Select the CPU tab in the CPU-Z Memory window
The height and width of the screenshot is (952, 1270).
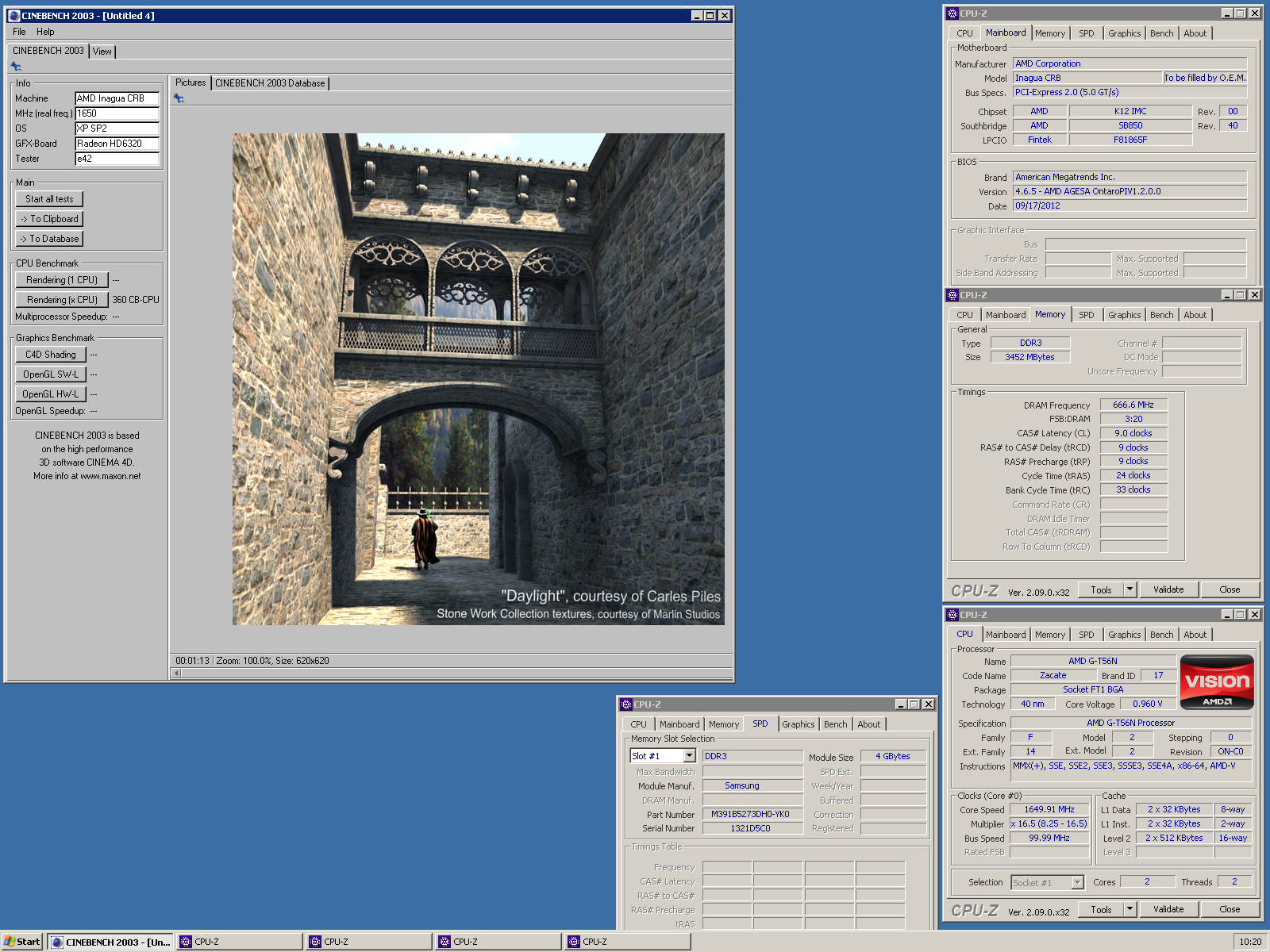point(964,315)
